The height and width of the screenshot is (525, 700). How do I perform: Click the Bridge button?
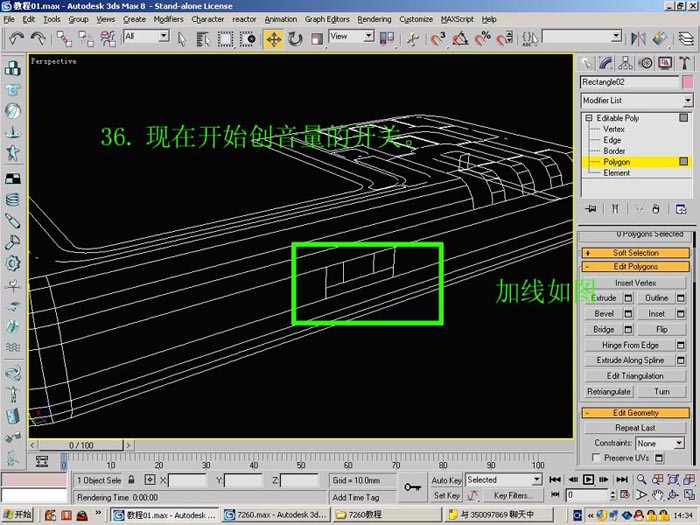point(604,329)
